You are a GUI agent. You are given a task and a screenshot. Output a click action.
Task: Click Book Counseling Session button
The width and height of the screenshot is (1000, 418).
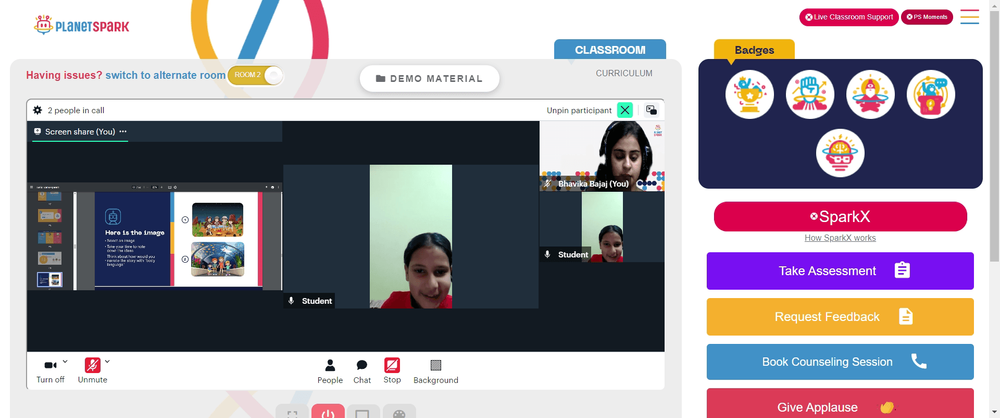[840, 362]
